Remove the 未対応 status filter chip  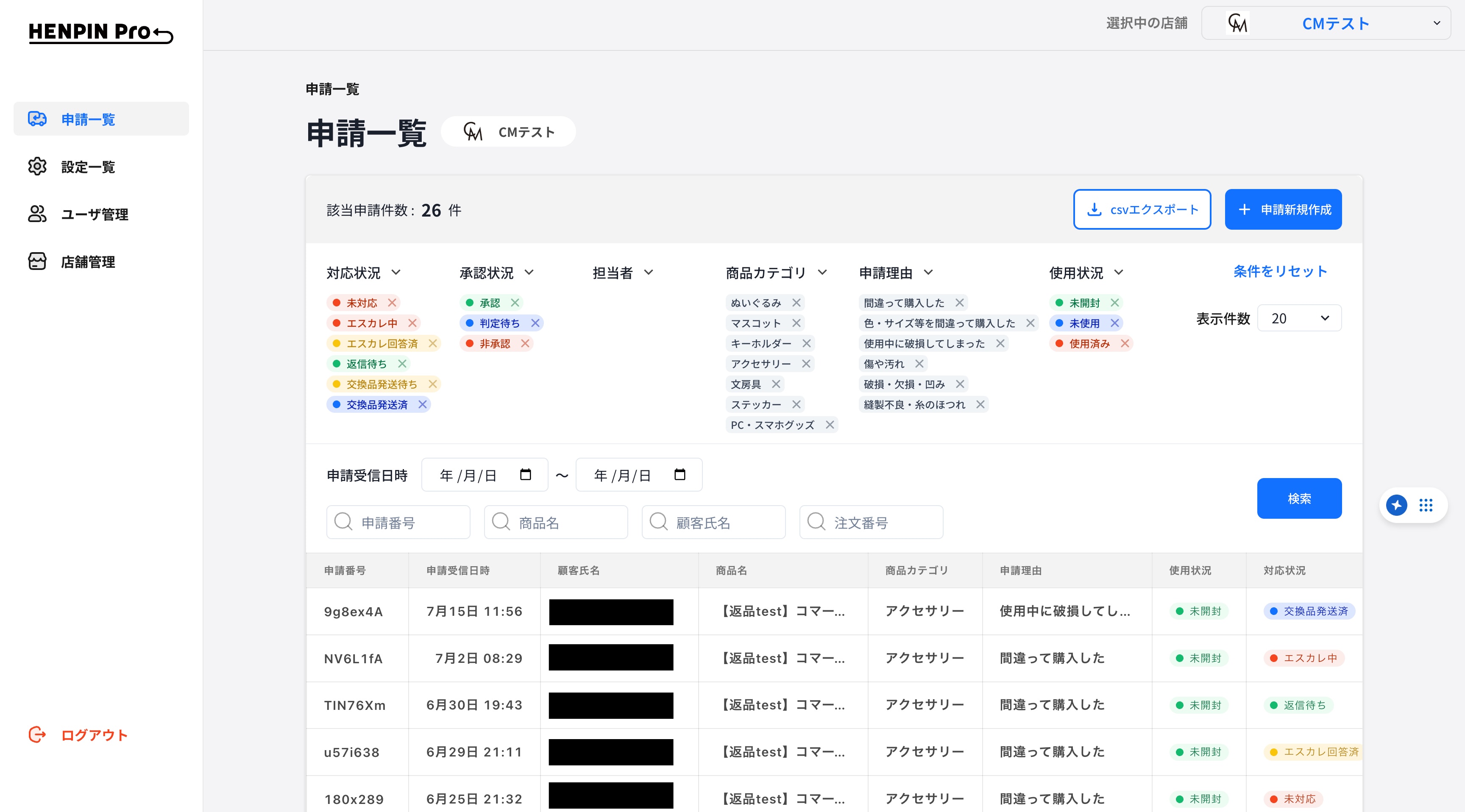coord(392,303)
